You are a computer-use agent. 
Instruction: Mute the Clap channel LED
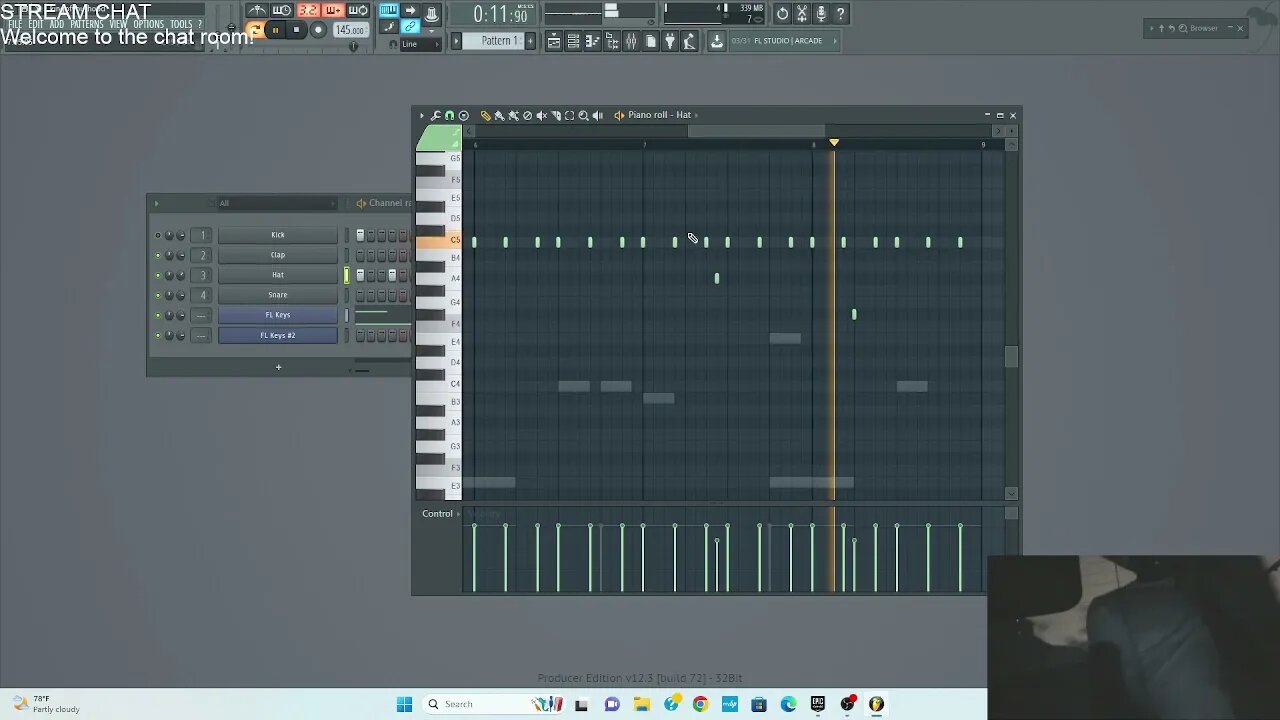[157, 255]
